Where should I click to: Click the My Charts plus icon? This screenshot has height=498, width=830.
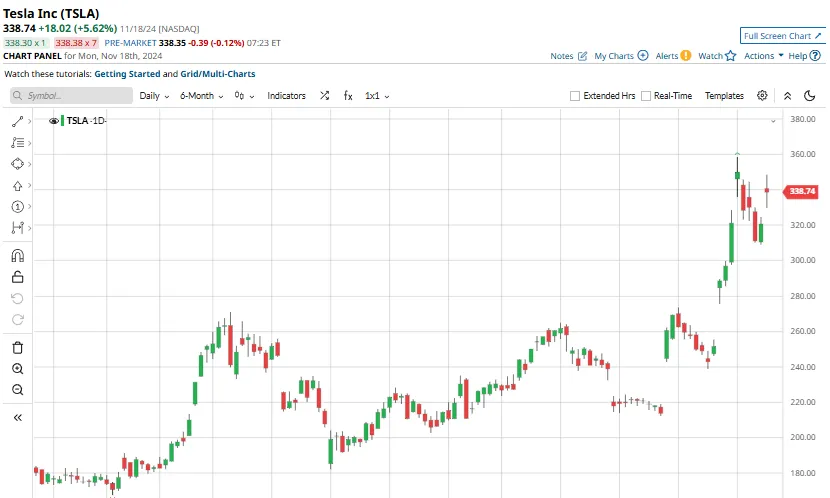(643, 56)
